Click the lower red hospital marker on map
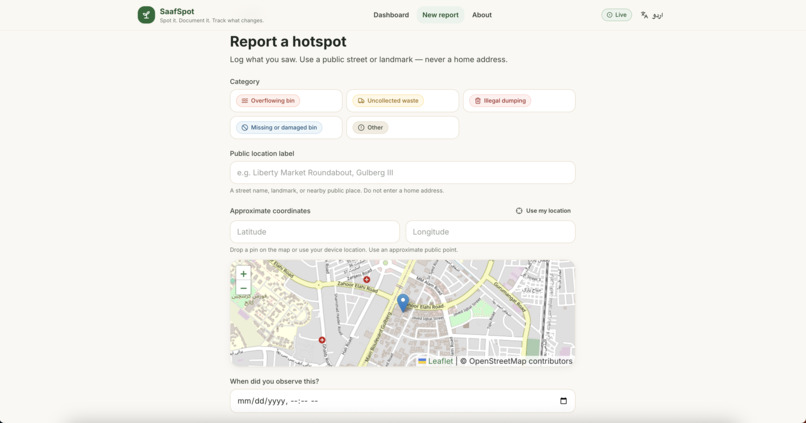The width and height of the screenshot is (806, 423). click(322, 340)
